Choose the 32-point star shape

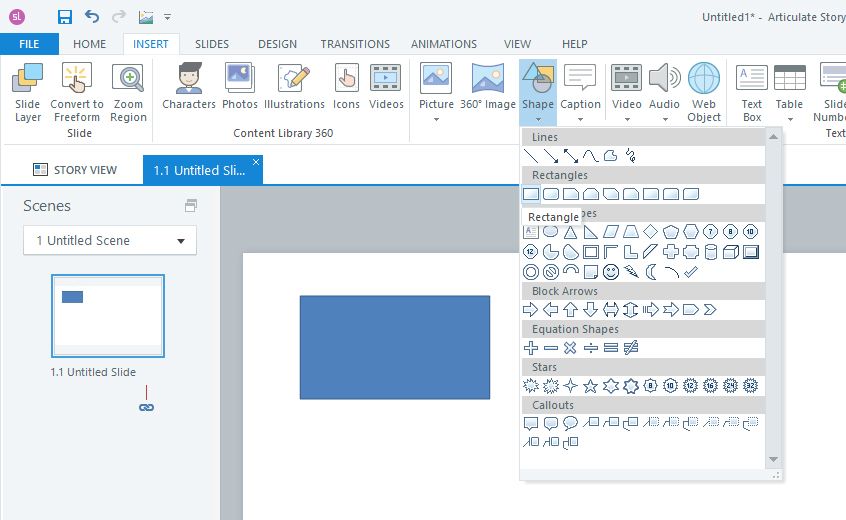click(751, 386)
